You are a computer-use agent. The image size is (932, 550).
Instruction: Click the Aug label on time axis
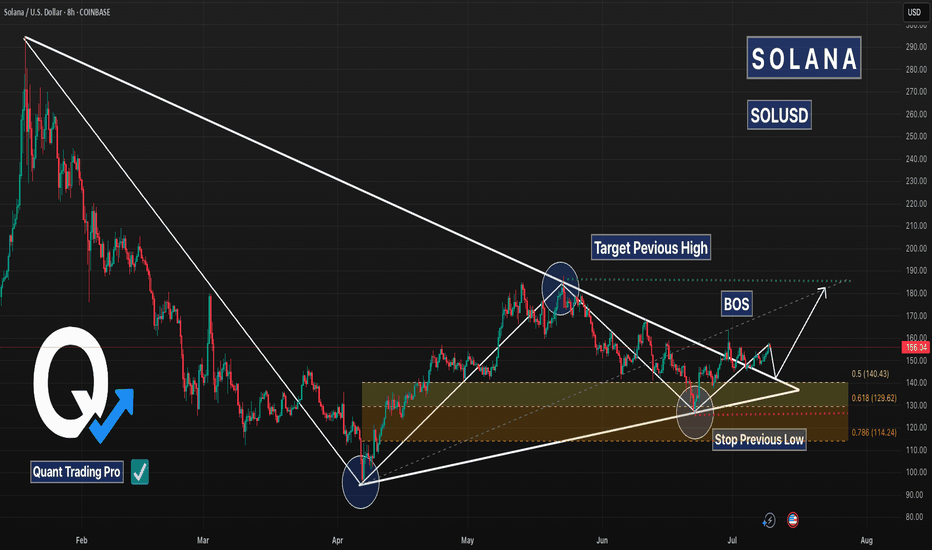pos(867,540)
